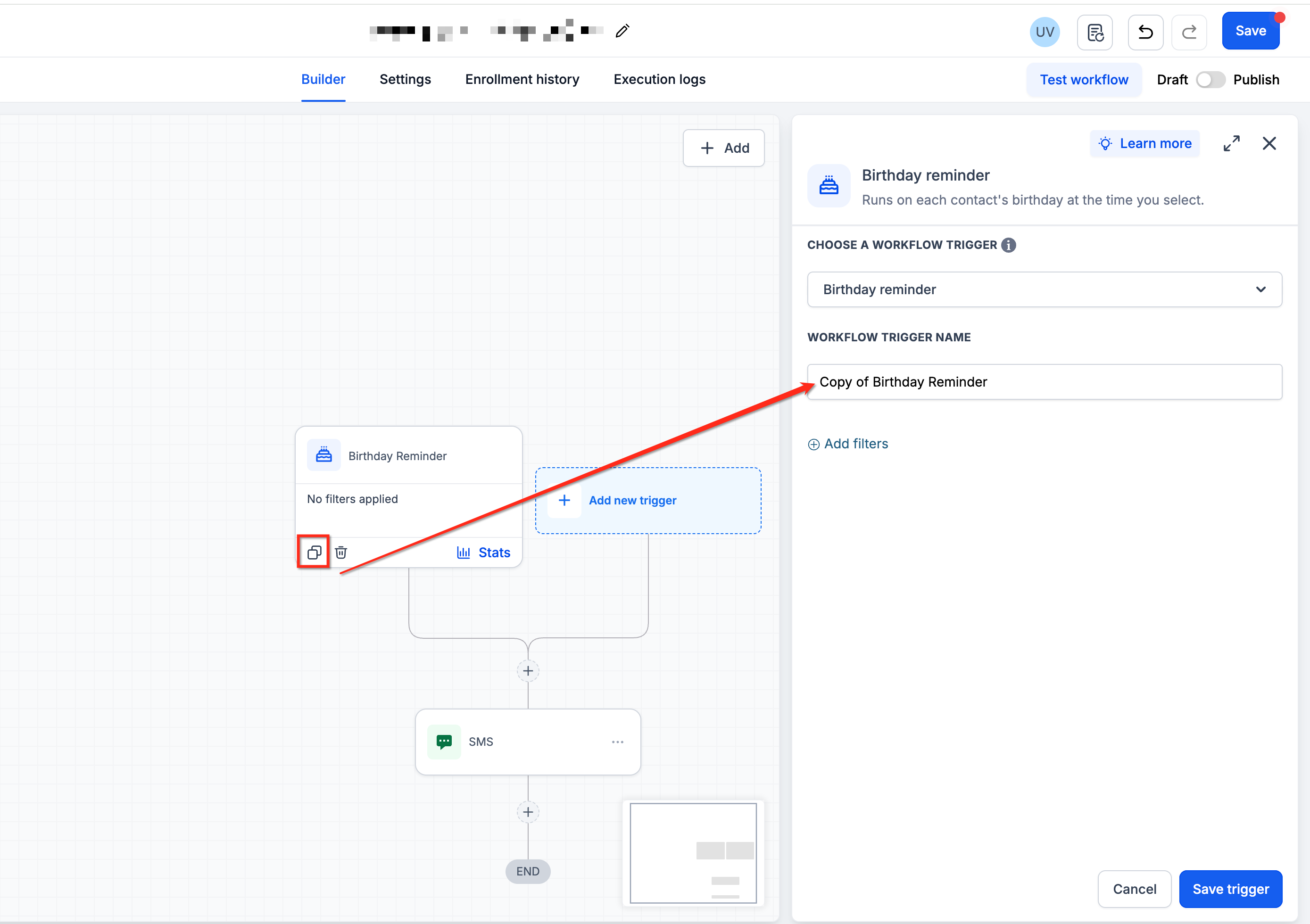
Task: Open the Learn more link
Action: [x=1144, y=143]
